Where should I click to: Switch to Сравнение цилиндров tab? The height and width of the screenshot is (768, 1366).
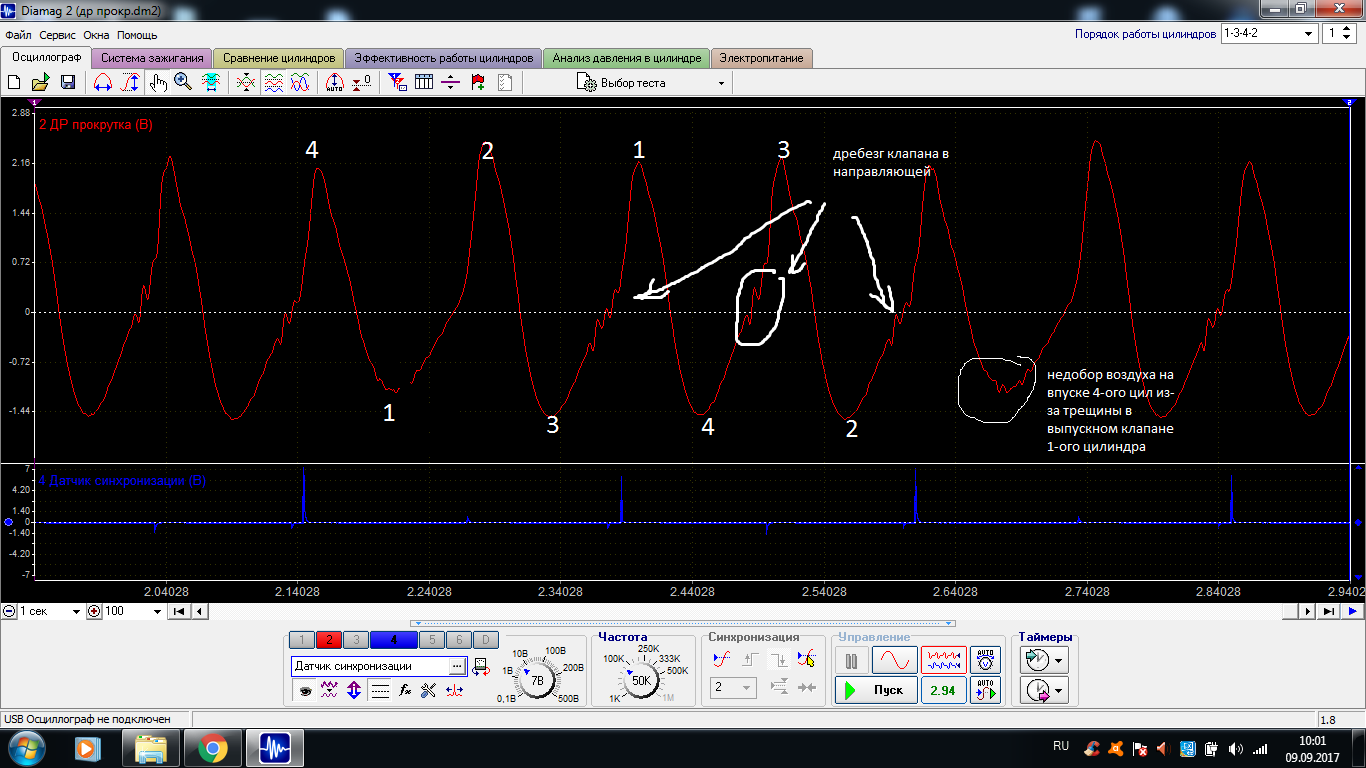[279, 58]
